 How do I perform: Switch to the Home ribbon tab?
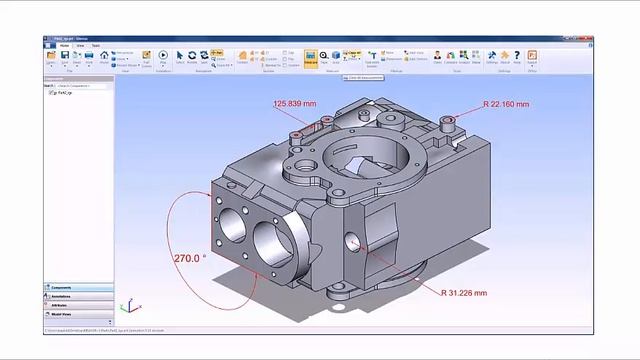pos(64,46)
